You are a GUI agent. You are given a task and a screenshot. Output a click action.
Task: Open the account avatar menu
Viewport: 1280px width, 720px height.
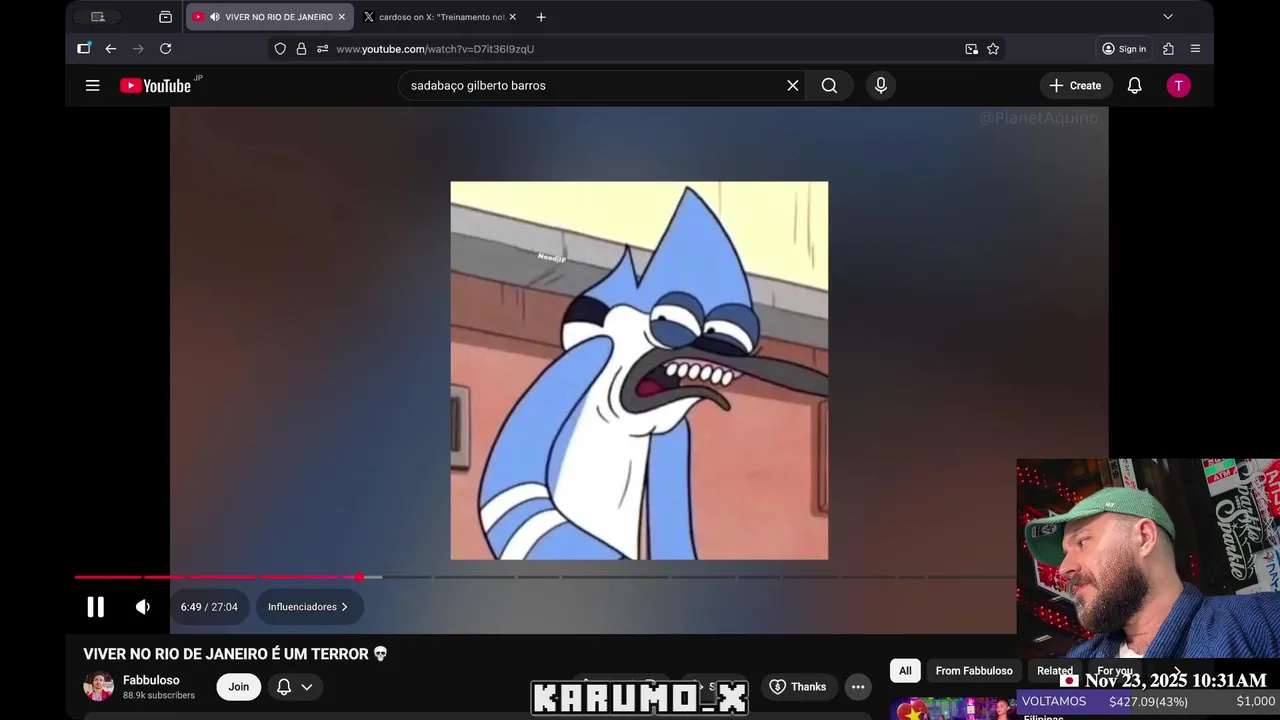1179,86
